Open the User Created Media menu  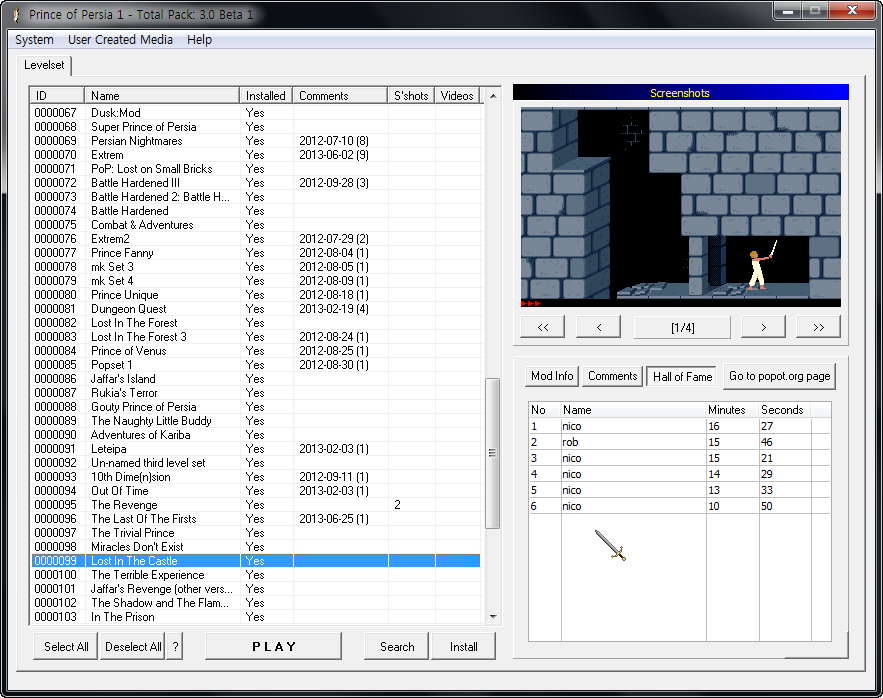click(121, 40)
